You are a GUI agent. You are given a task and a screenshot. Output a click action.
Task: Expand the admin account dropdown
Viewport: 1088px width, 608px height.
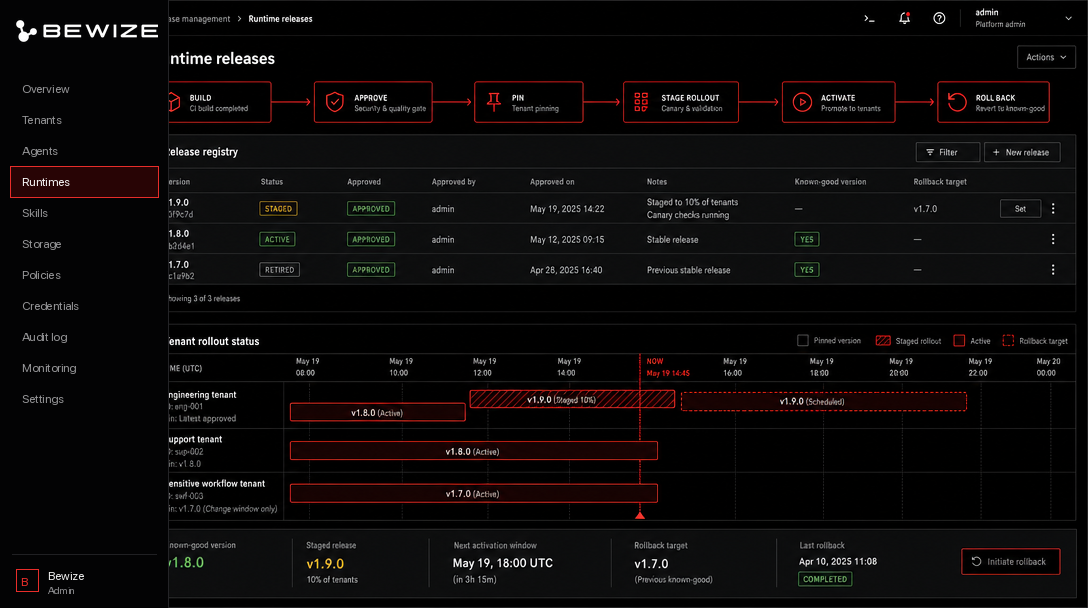click(x=1068, y=19)
